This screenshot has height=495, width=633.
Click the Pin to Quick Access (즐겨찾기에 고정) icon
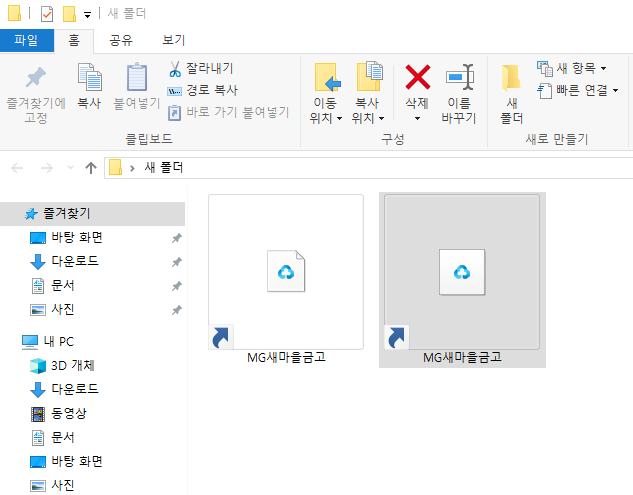[36, 77]
